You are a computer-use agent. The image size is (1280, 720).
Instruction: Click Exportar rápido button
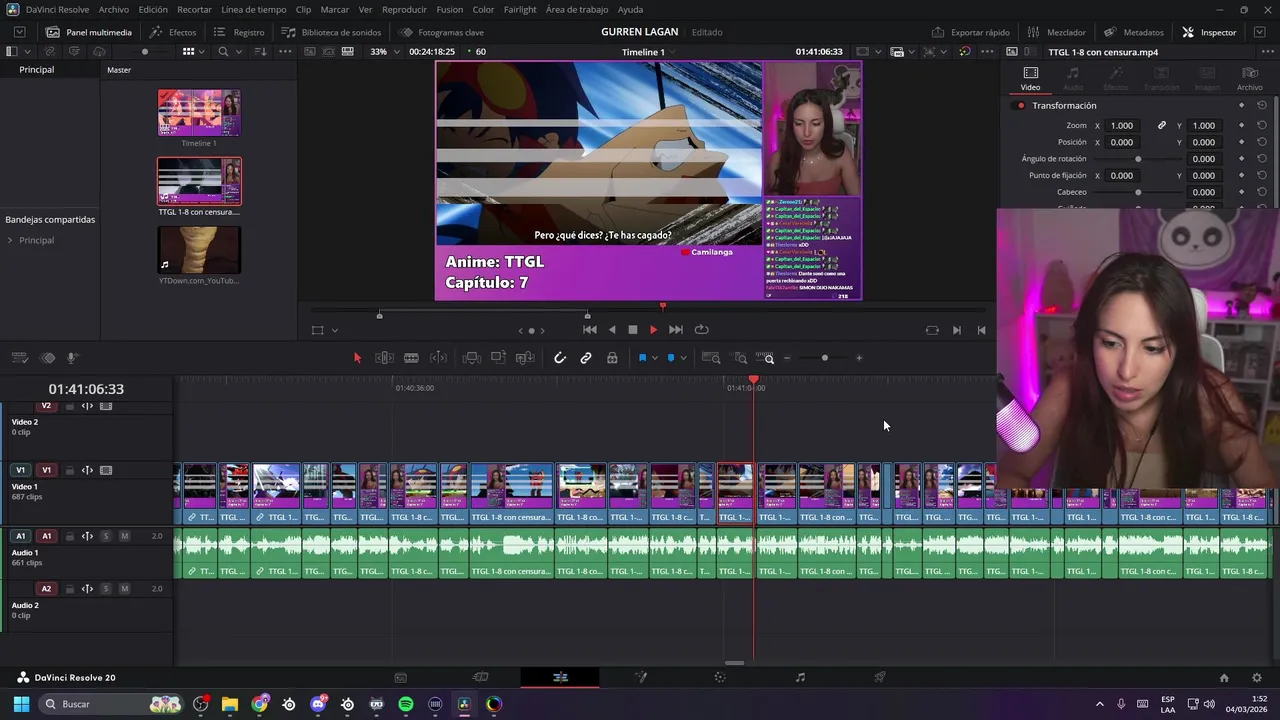[x=971, y=32]
